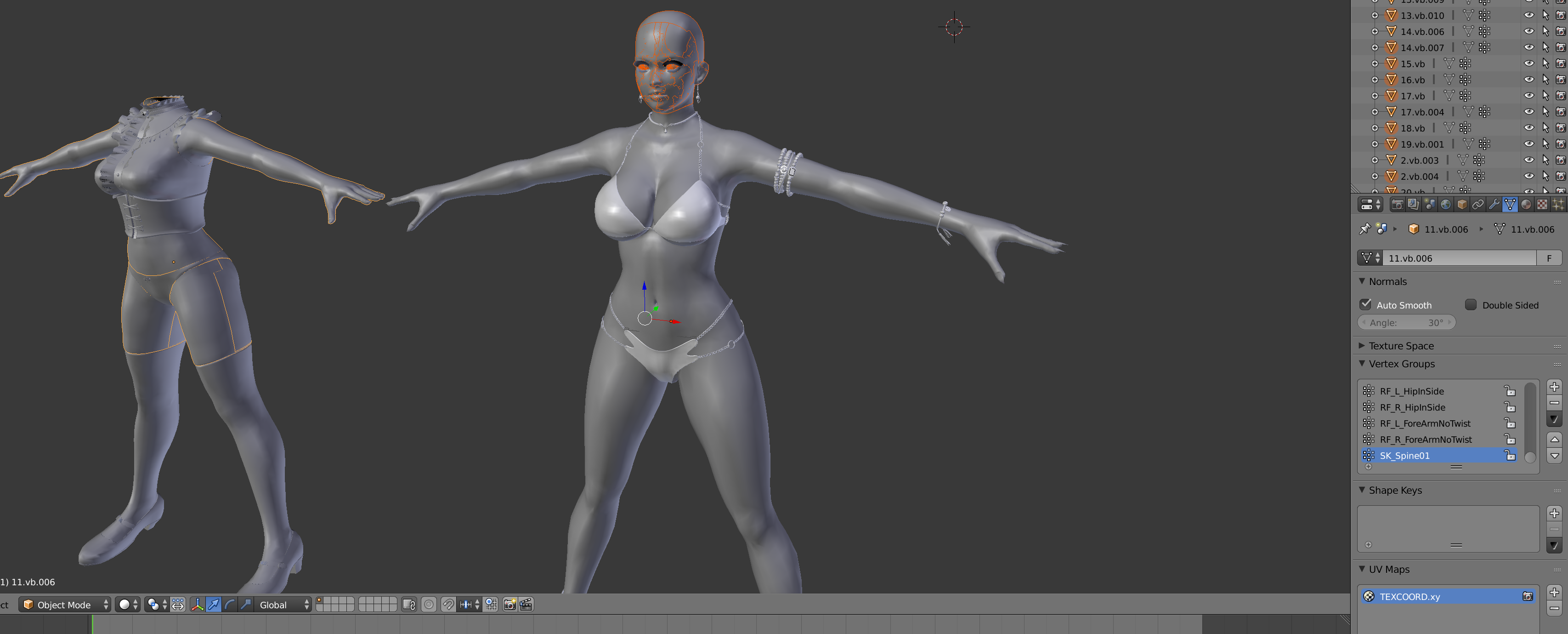
Task: Switch to the Modifiers wrench tab
Action: click(1494, 205)
